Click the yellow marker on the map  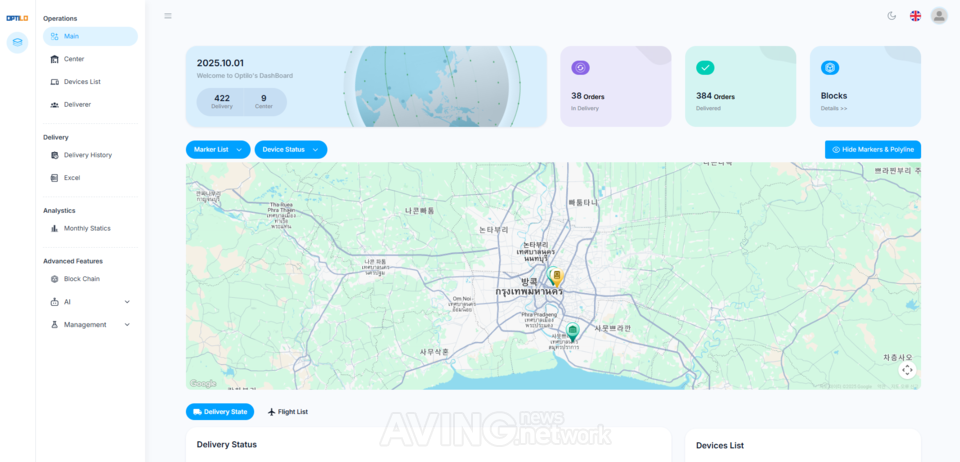[556, 277]
